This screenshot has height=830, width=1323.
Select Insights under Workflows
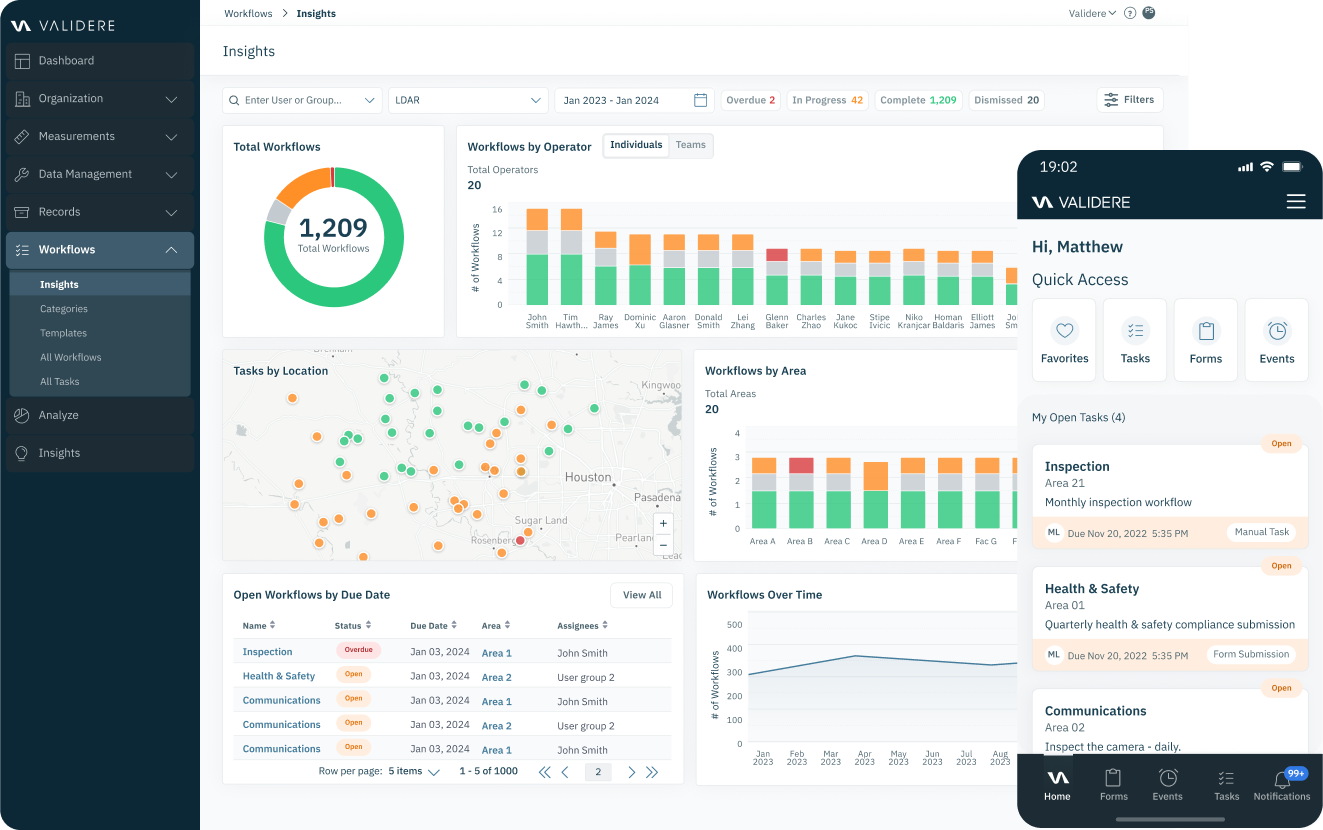click(x=100, y=285)
